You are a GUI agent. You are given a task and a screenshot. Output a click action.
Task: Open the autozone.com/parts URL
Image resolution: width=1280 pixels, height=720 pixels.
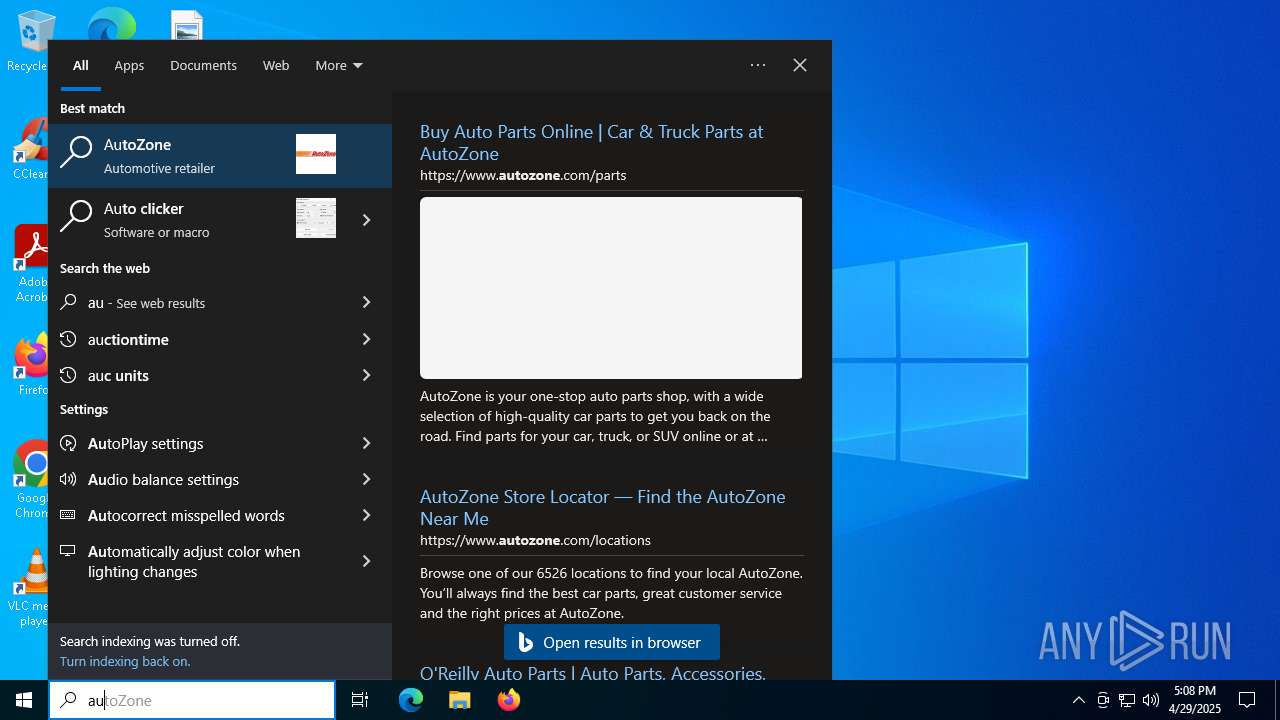click(x=523, y=175)
